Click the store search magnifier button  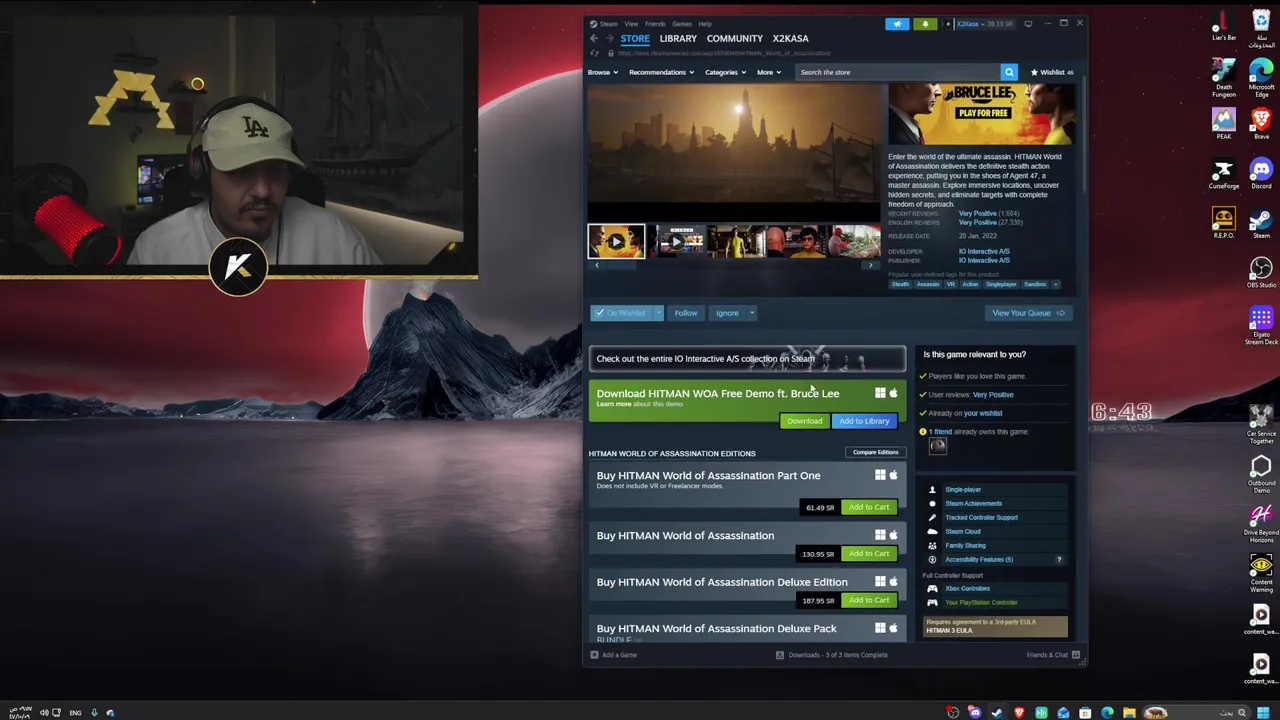(1009, 72)
